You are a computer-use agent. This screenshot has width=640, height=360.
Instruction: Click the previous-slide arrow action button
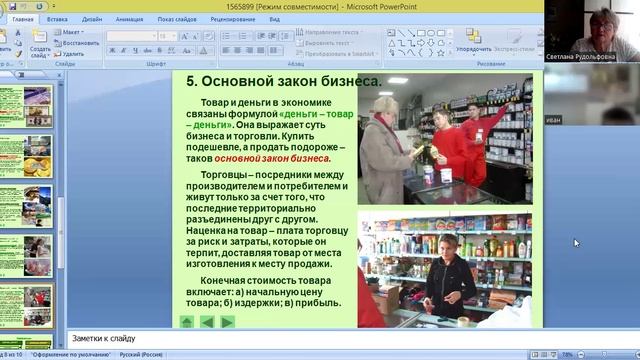pyautogui.click(x=207, y=322)
